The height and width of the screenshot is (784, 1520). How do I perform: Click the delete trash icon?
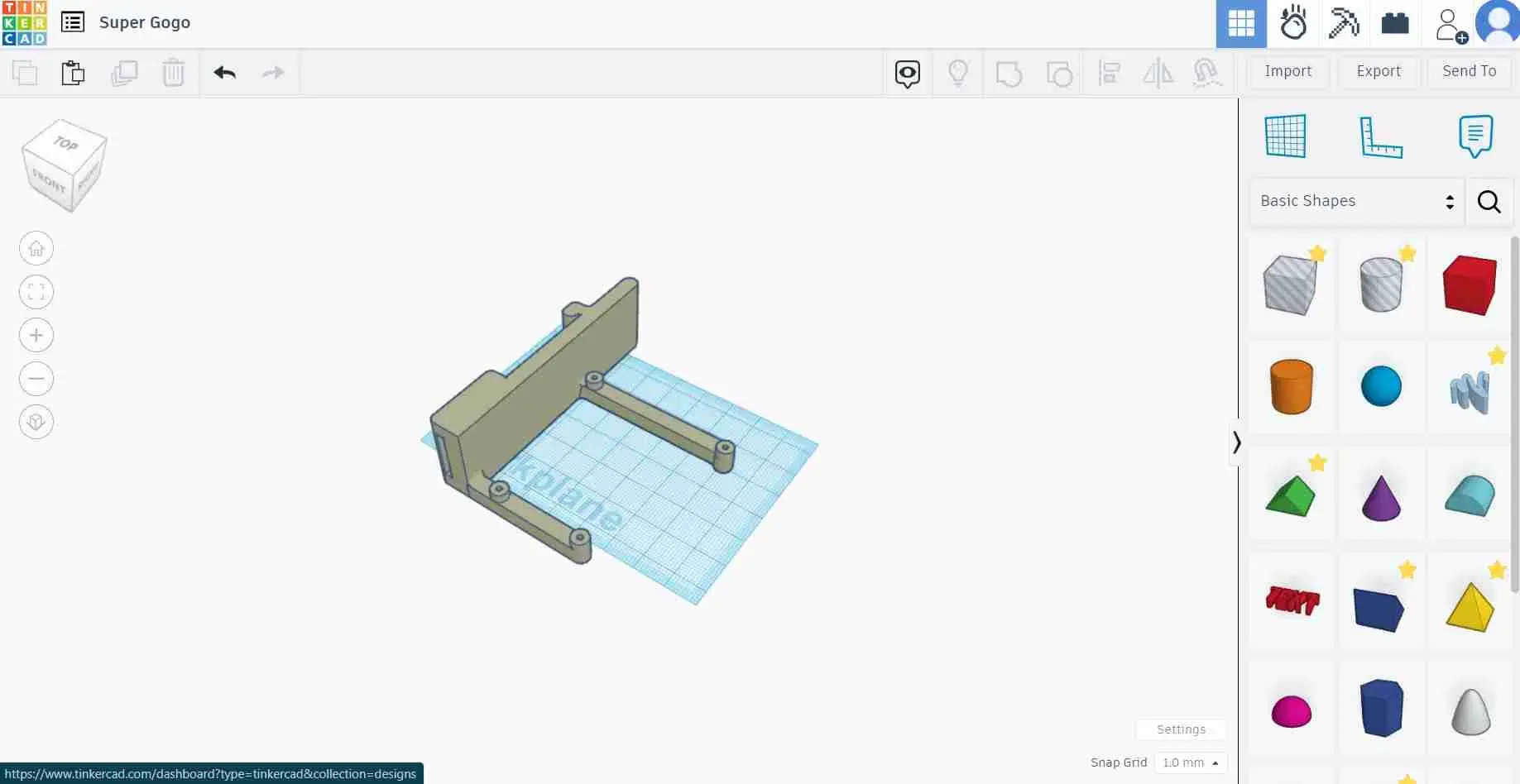click(173, 73)
